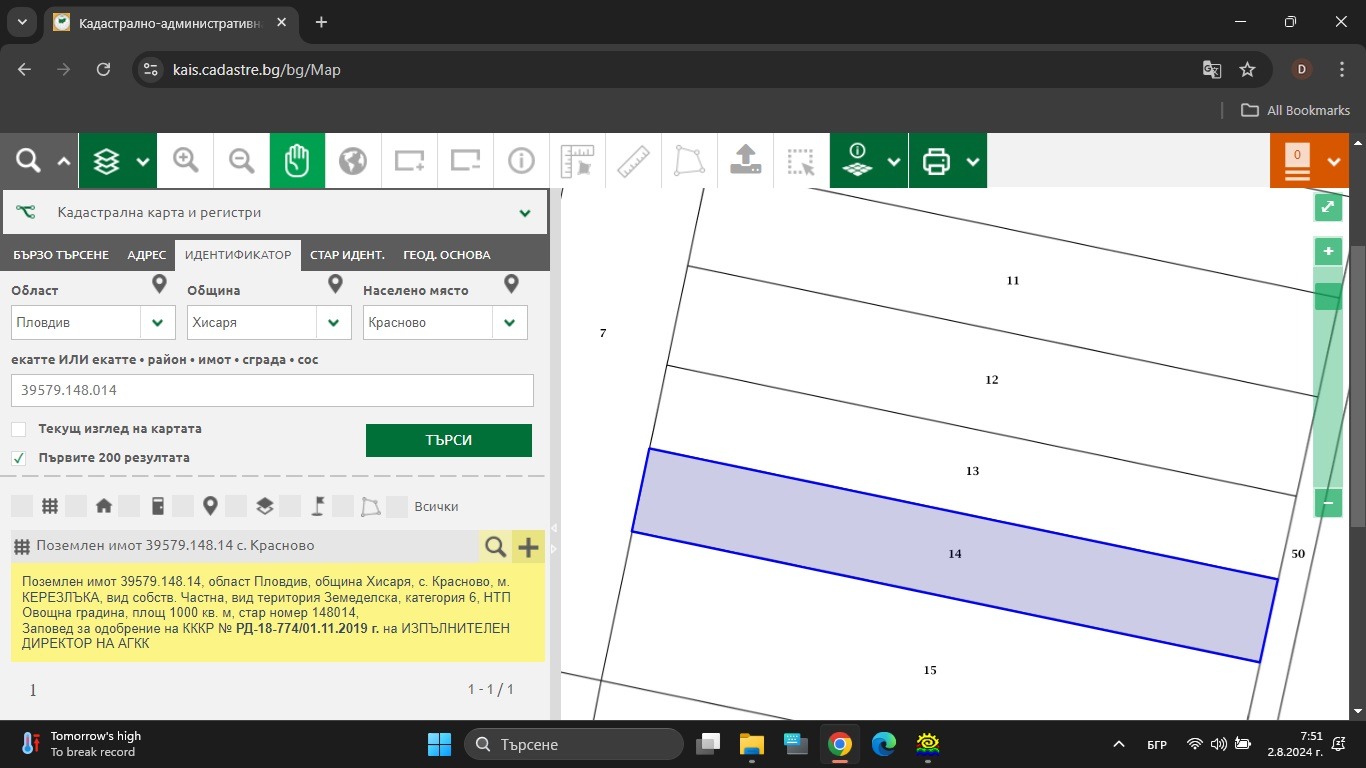Screen dimensions: 1366x768
Task: Open the print map tool
Action: click(x=936, y=160)
